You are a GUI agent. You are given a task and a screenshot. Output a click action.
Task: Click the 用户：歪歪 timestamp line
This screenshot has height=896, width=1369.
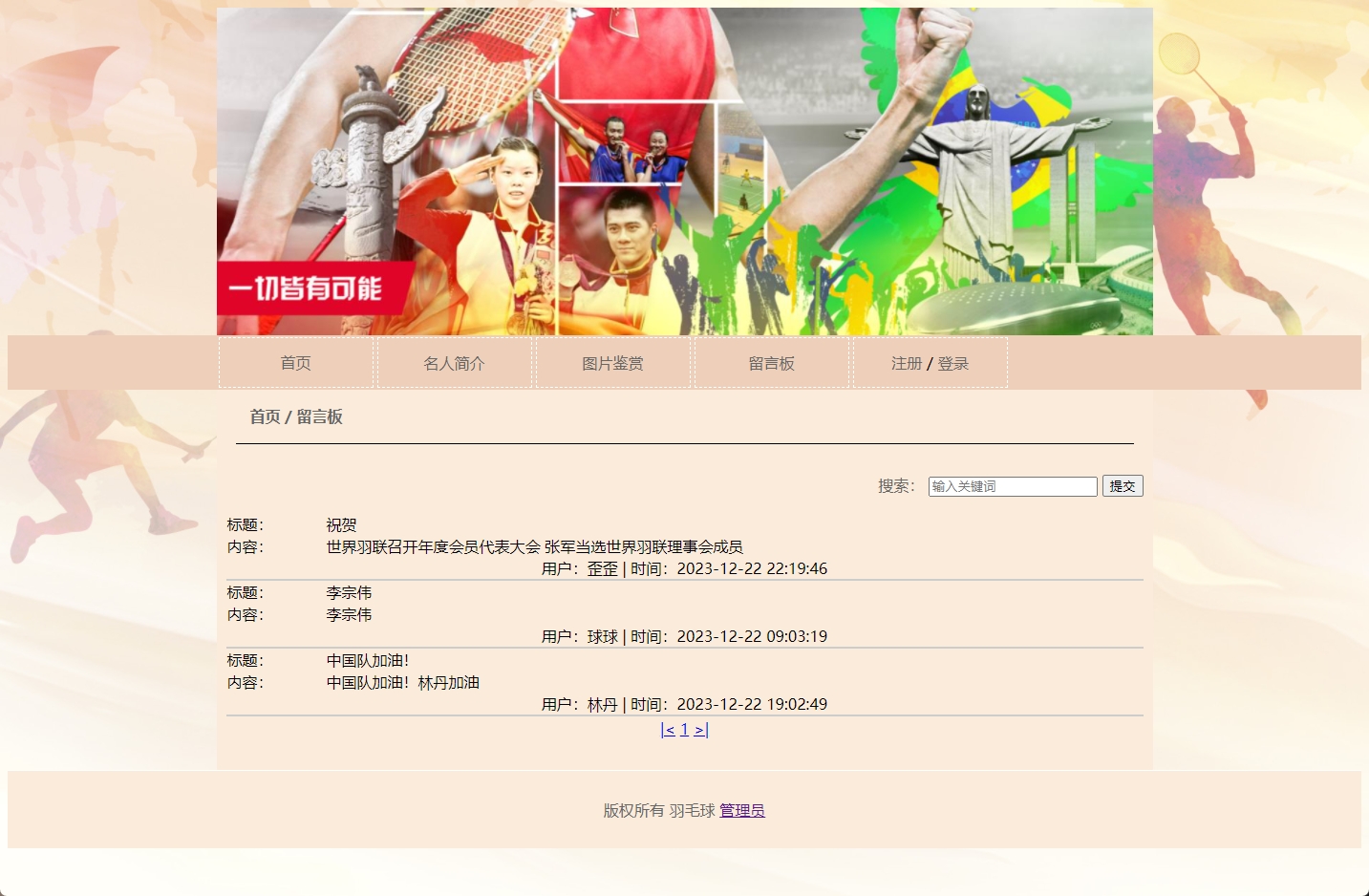(x=684, y=569)
